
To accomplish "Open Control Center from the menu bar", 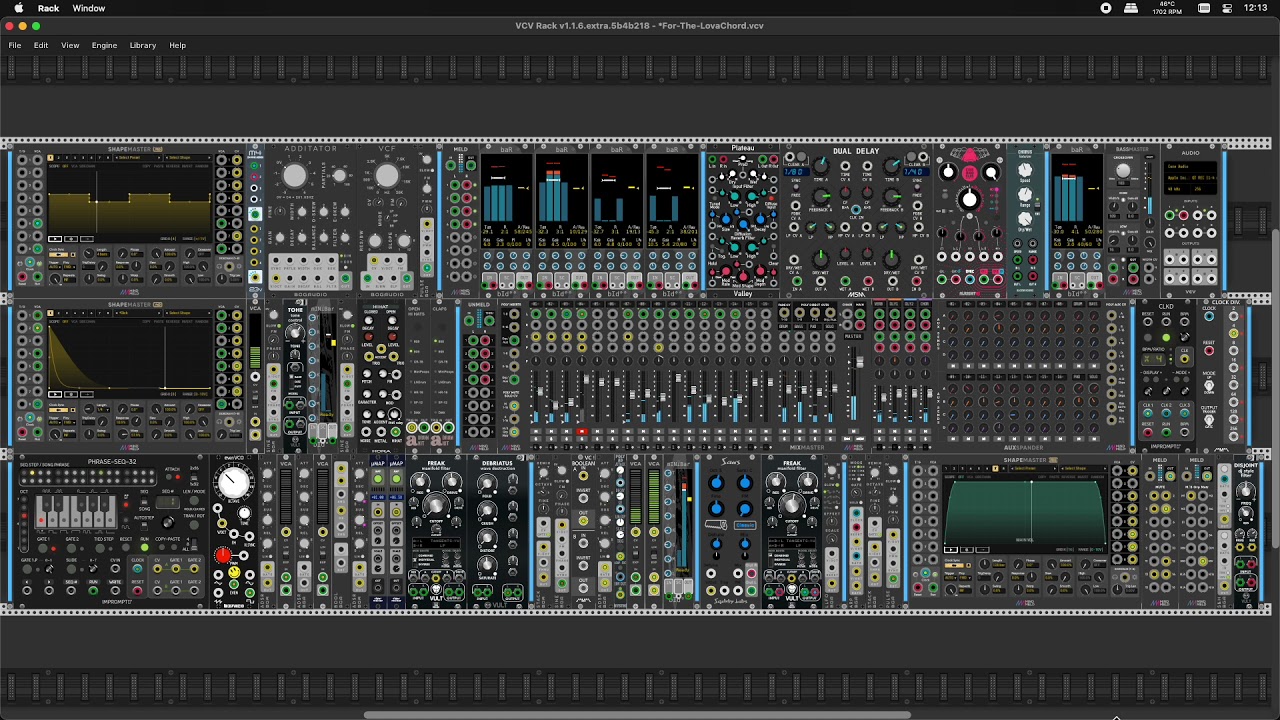I will tap(1228, 8).
